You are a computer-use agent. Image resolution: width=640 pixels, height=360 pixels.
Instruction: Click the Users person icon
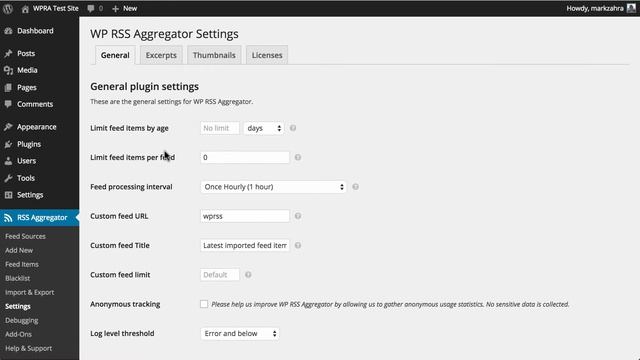click(8, 161)
